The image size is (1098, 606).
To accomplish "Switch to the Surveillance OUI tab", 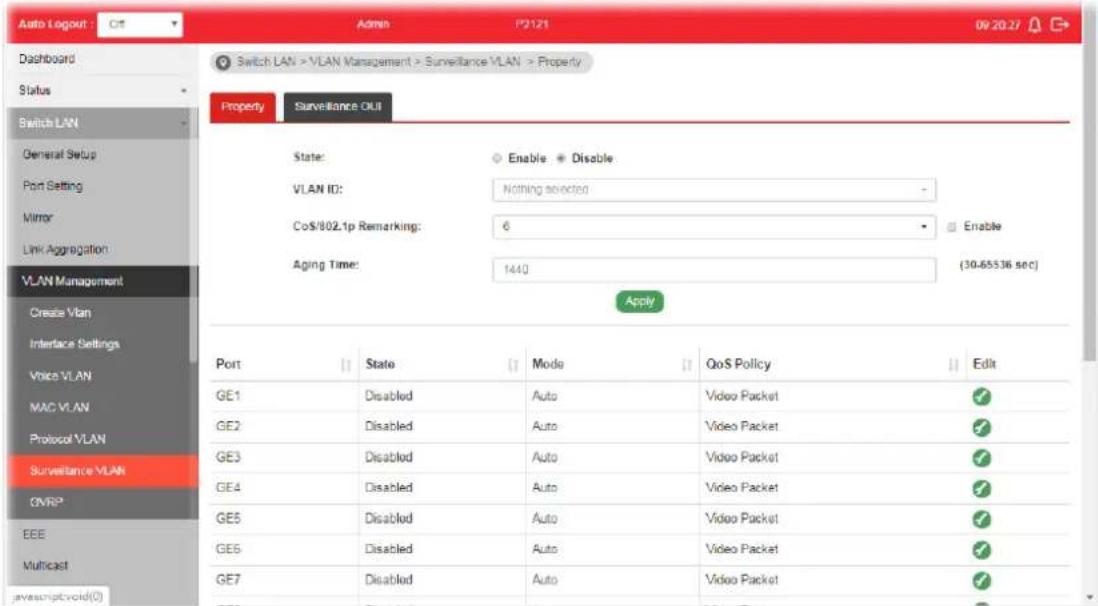I will click(338, 107).
